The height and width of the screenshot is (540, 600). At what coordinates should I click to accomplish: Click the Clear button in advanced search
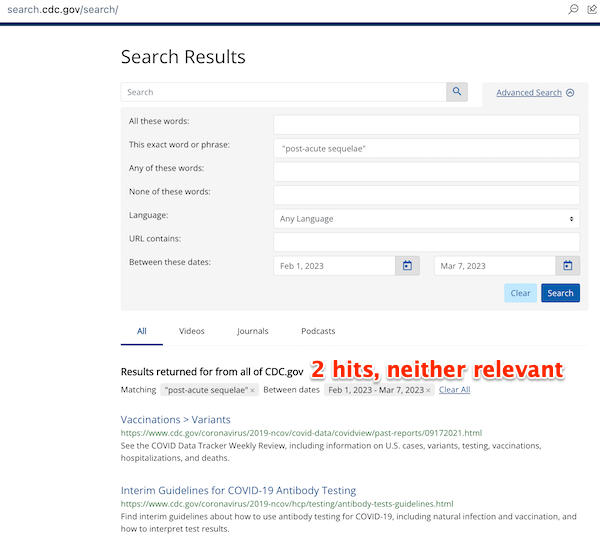point(520,293)
